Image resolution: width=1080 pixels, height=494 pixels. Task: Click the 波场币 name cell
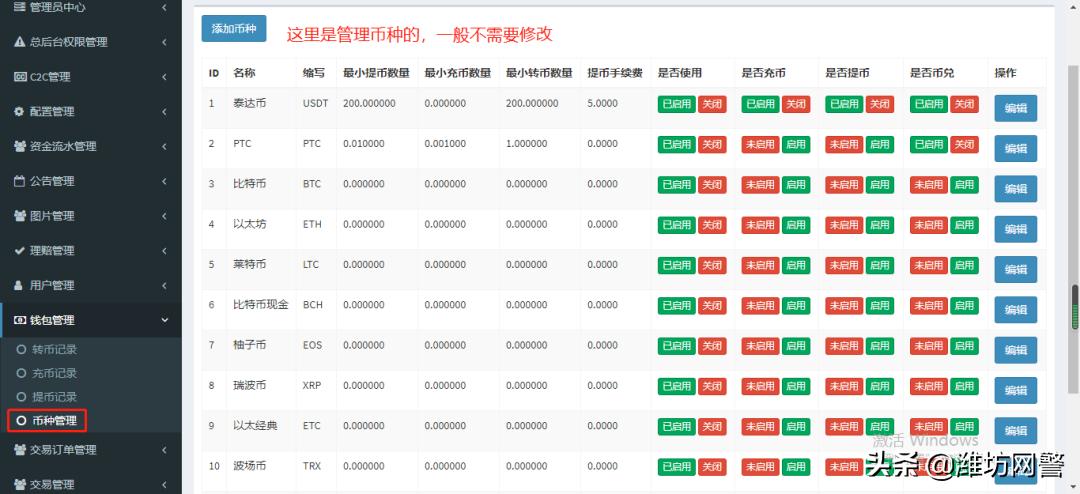(x=249, y=466)
